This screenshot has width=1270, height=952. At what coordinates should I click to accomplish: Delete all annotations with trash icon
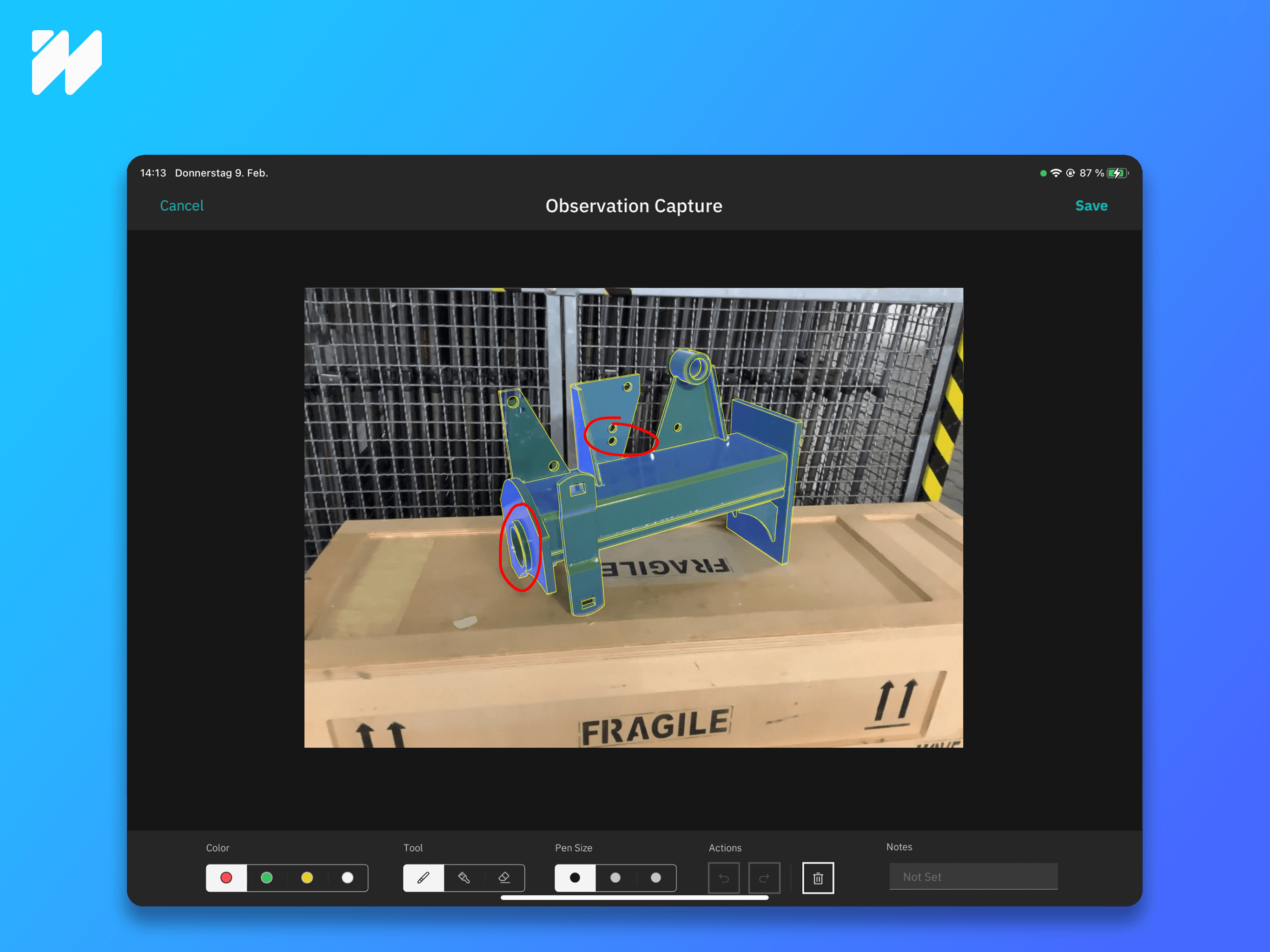(x=818, y=877)
